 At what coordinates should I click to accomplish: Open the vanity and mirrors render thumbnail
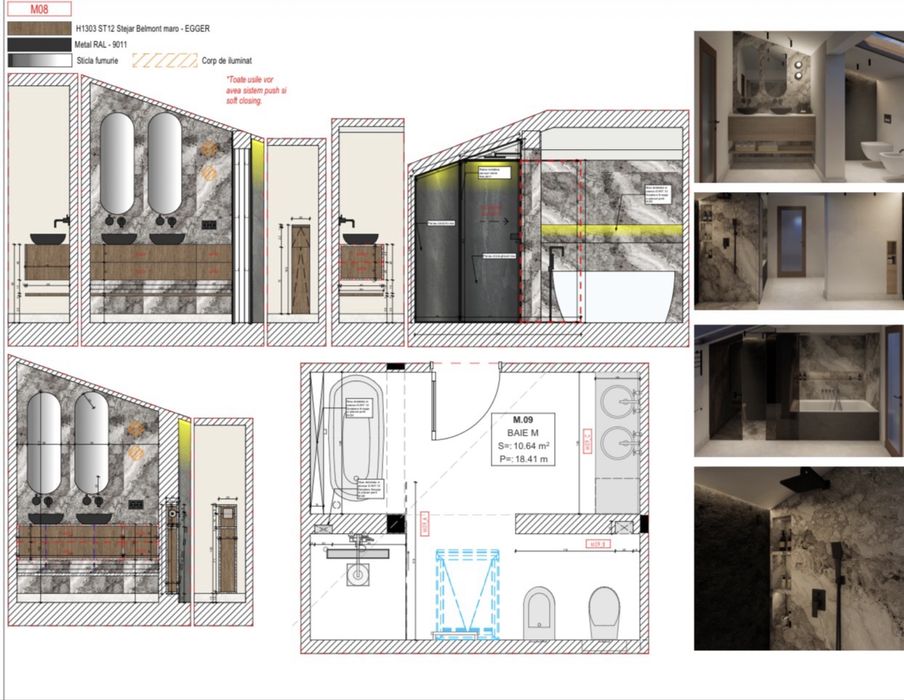(799, 107)
